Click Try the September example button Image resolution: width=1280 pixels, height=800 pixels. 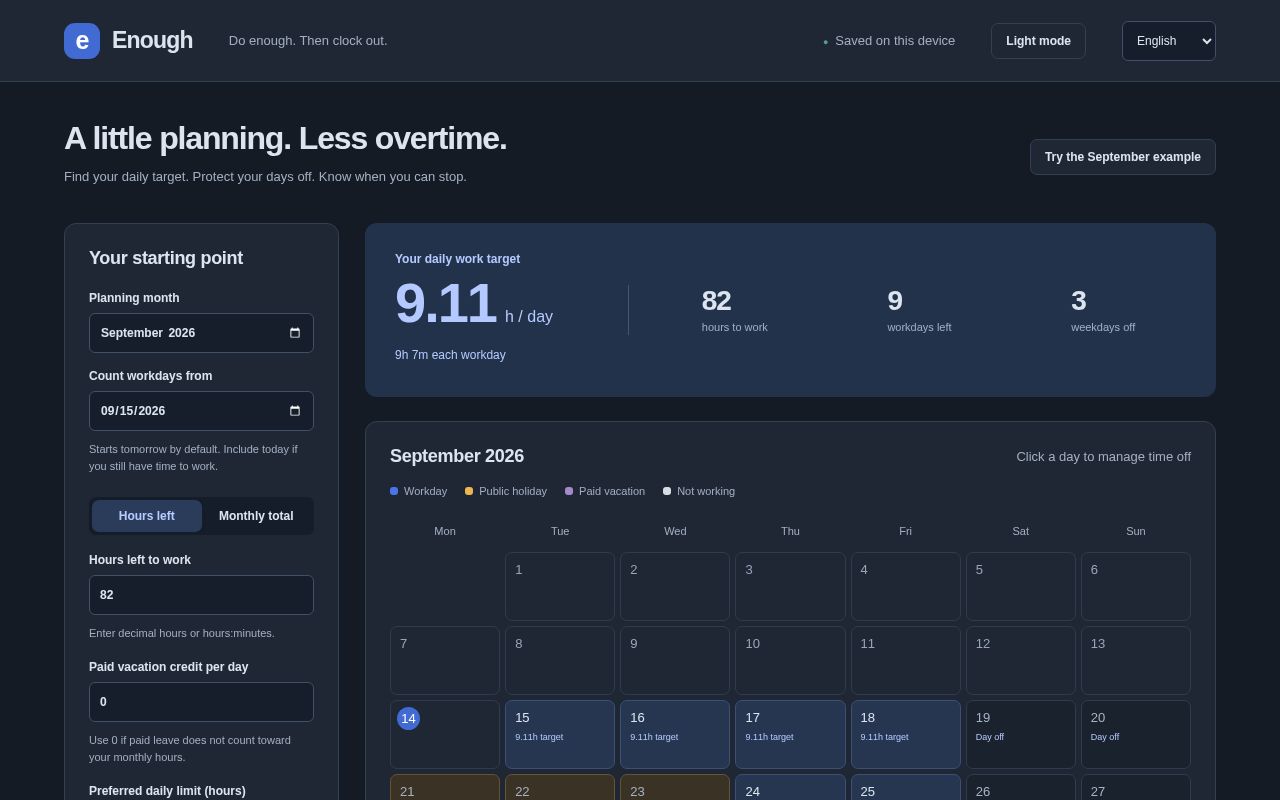tap(1123, 157)
